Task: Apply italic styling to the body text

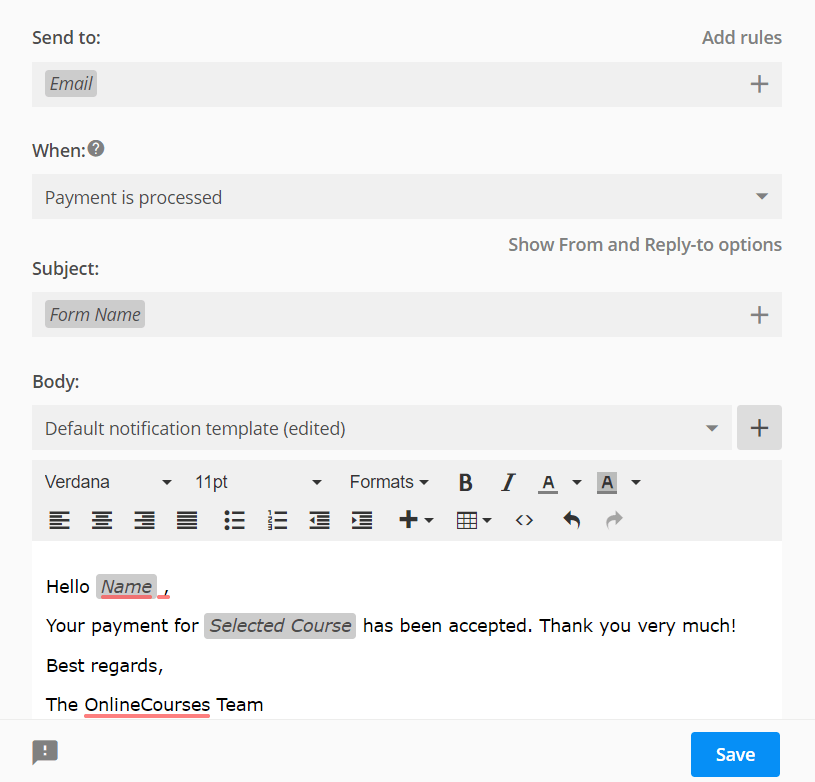Action: pos(508,482)
